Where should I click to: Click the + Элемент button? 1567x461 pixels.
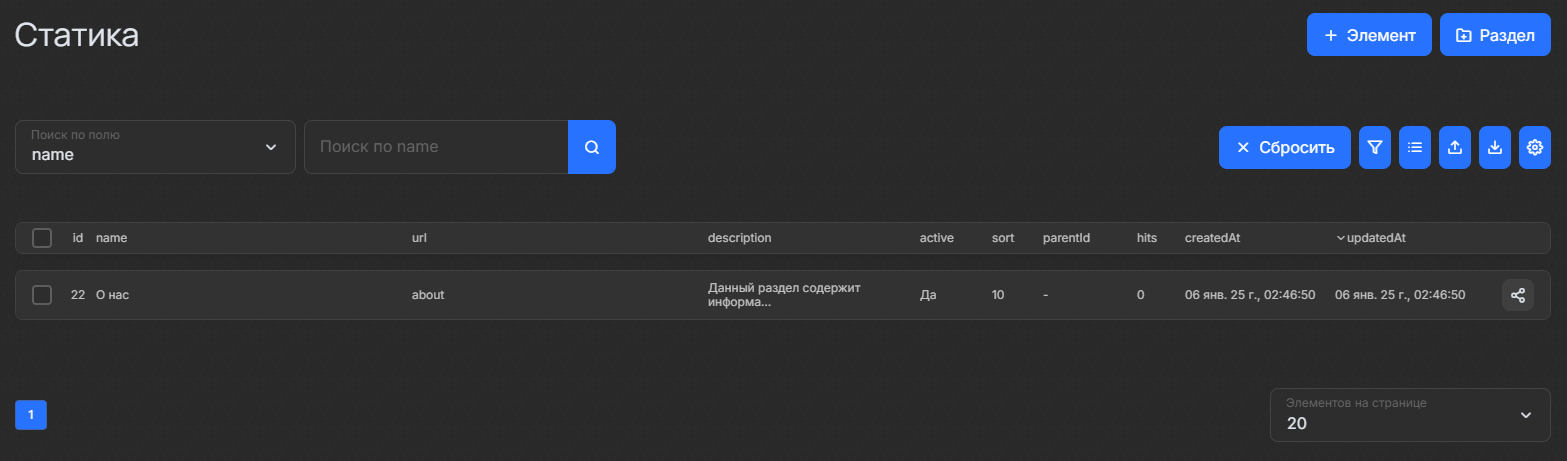[1368, 35]
